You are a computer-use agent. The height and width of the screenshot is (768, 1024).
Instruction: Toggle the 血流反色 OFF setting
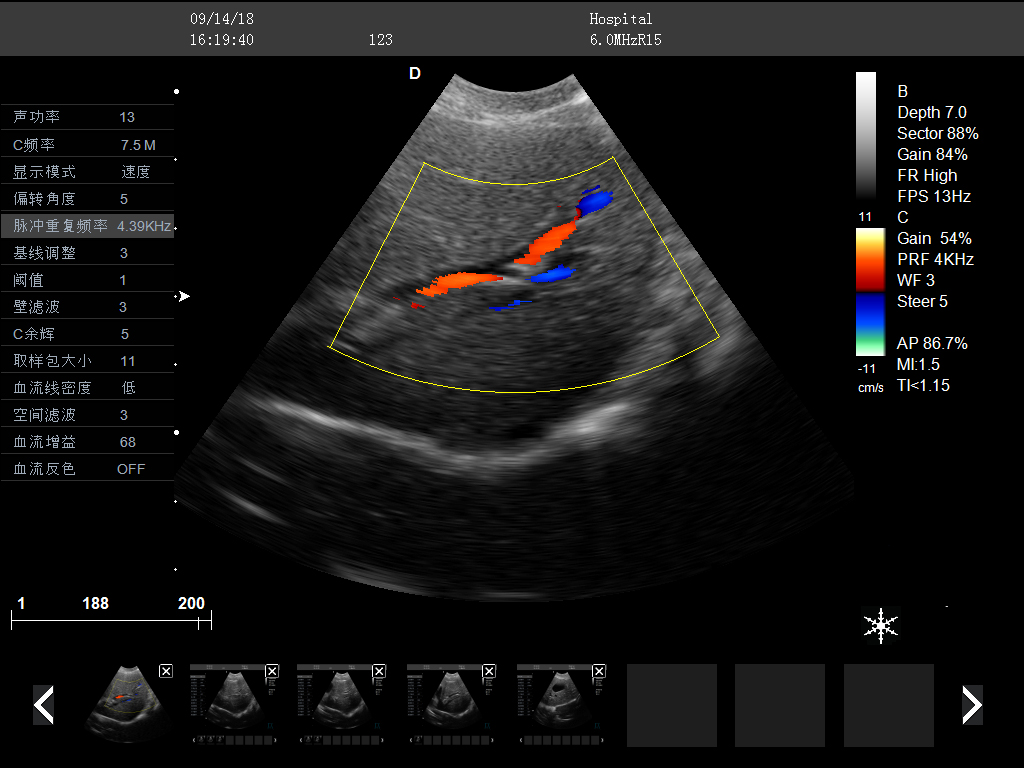pyautogui.click(x=87, y=468)
